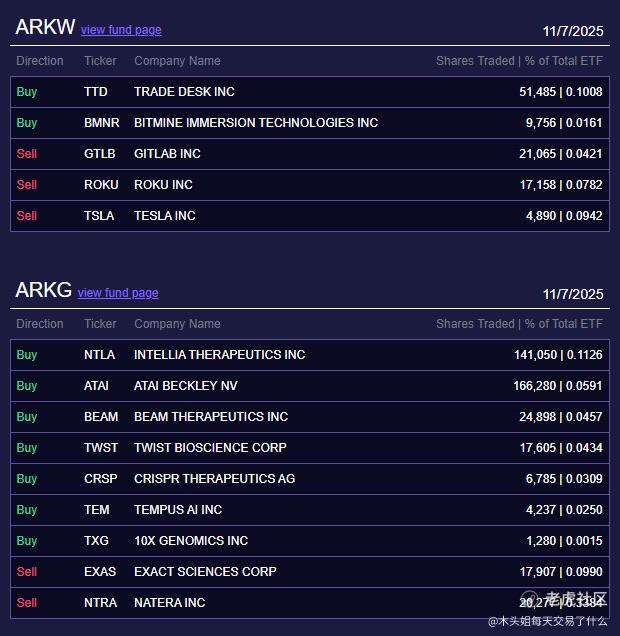Click the TXG 10X Genomics row
Image resolution: width=620 pixels, height=636 pixels.
310,541
